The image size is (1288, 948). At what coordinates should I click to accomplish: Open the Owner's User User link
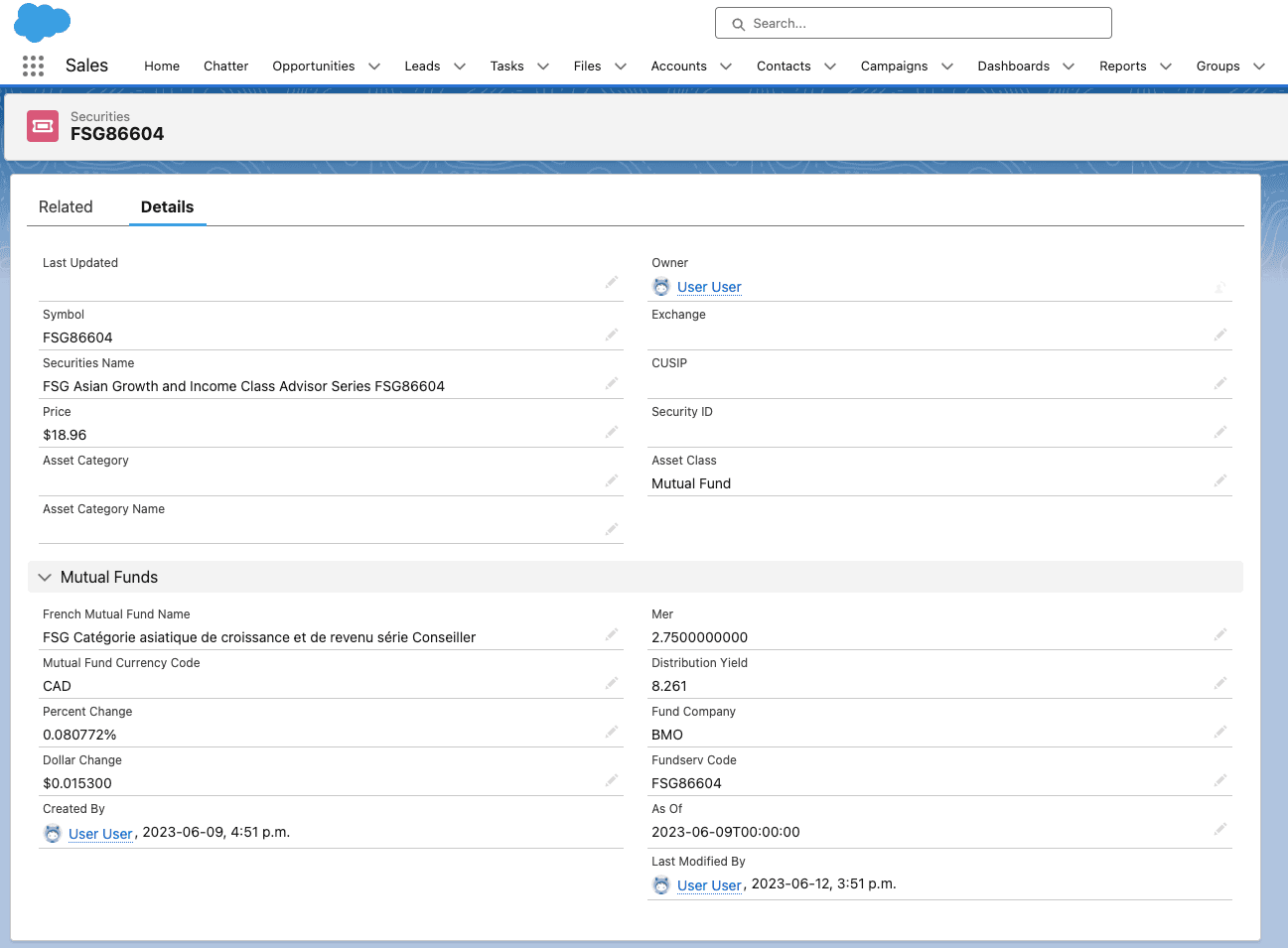click(709, 287)
